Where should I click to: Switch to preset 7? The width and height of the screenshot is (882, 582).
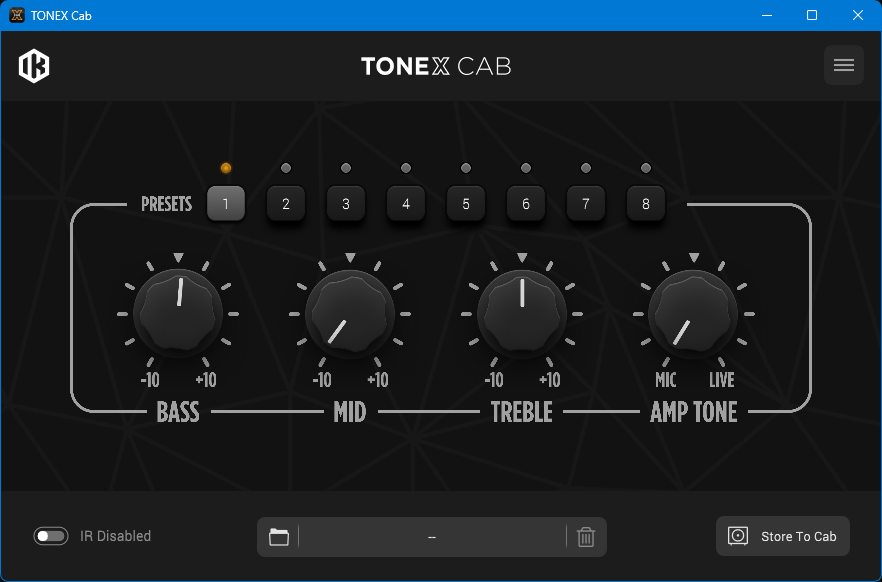[x=586, y=204]
